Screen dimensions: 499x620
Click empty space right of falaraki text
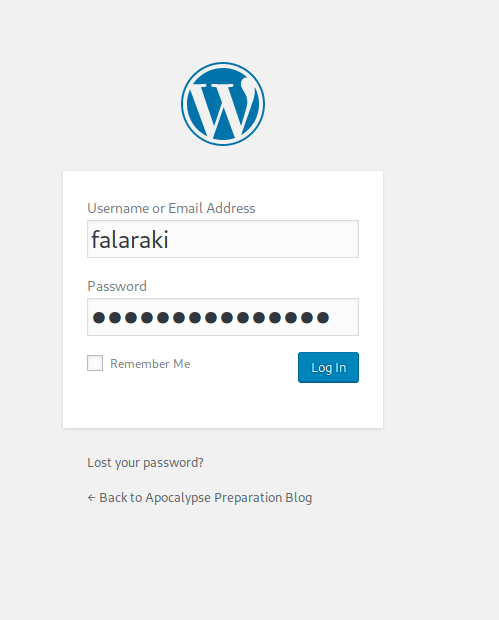pyautogui.click(x=265, y=239)
